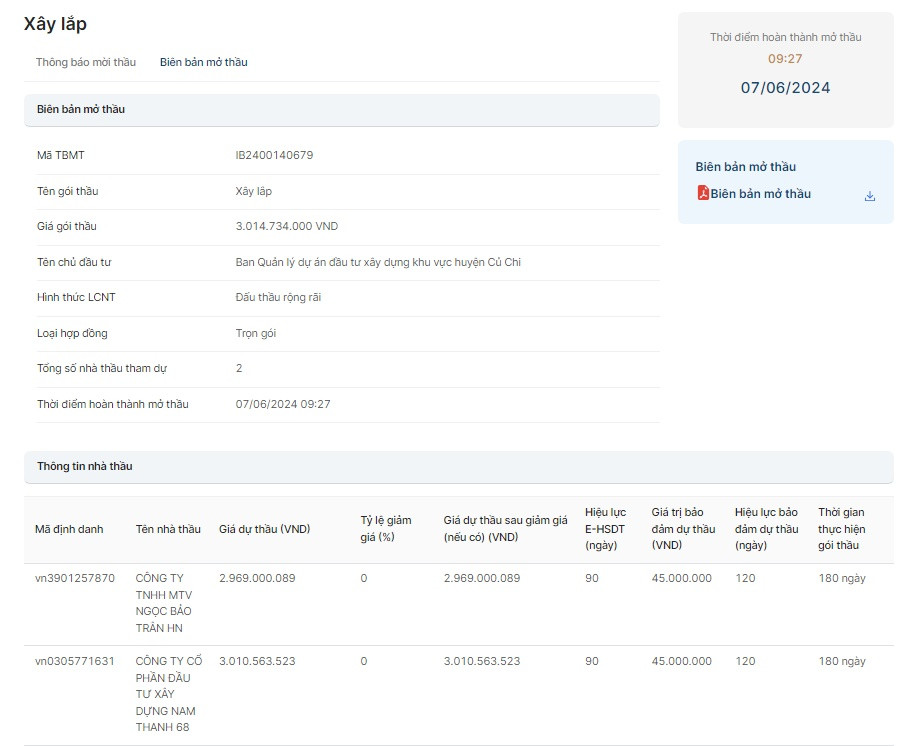
Task: Click contractor ID vn0305771631
Action: click(75, 661)
